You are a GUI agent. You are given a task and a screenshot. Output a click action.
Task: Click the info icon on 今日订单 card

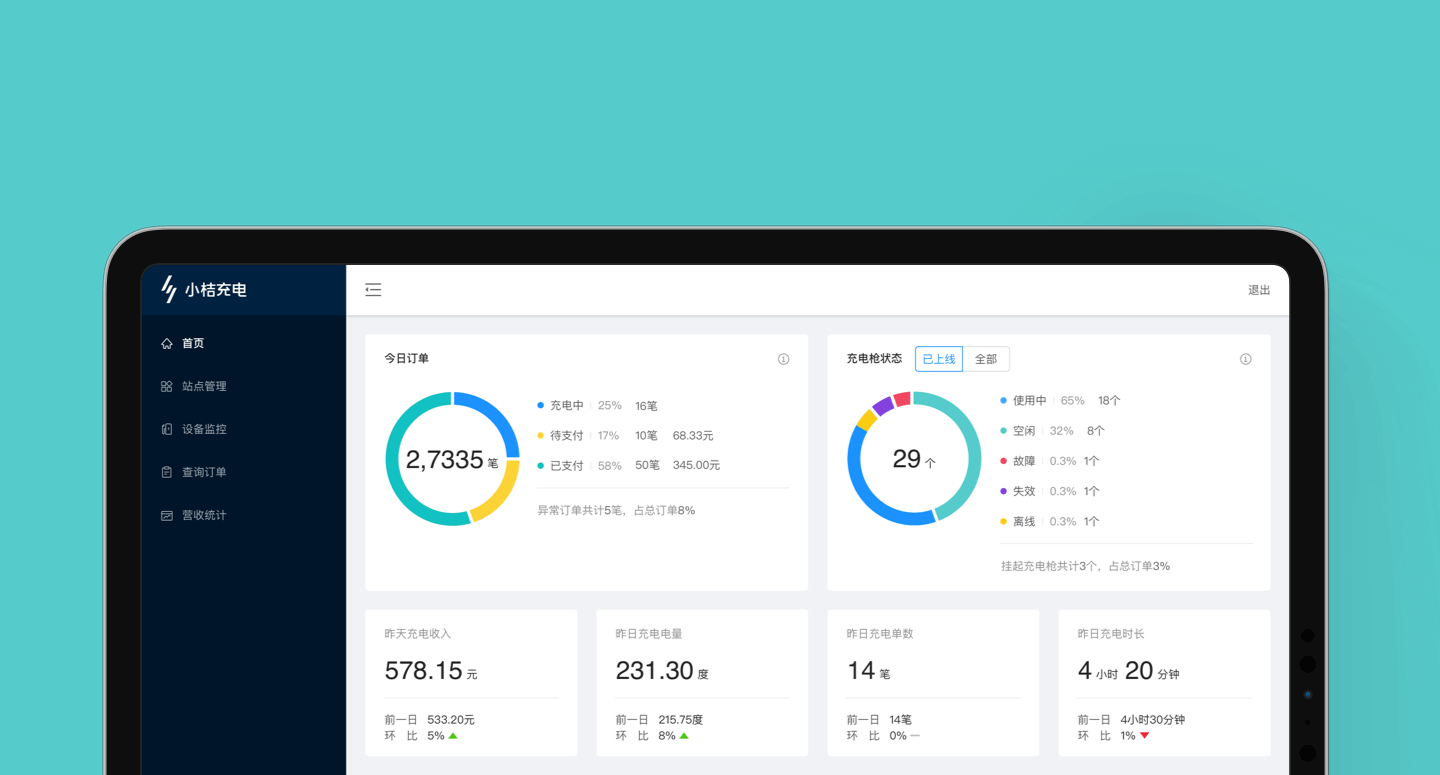pos(783,359)
